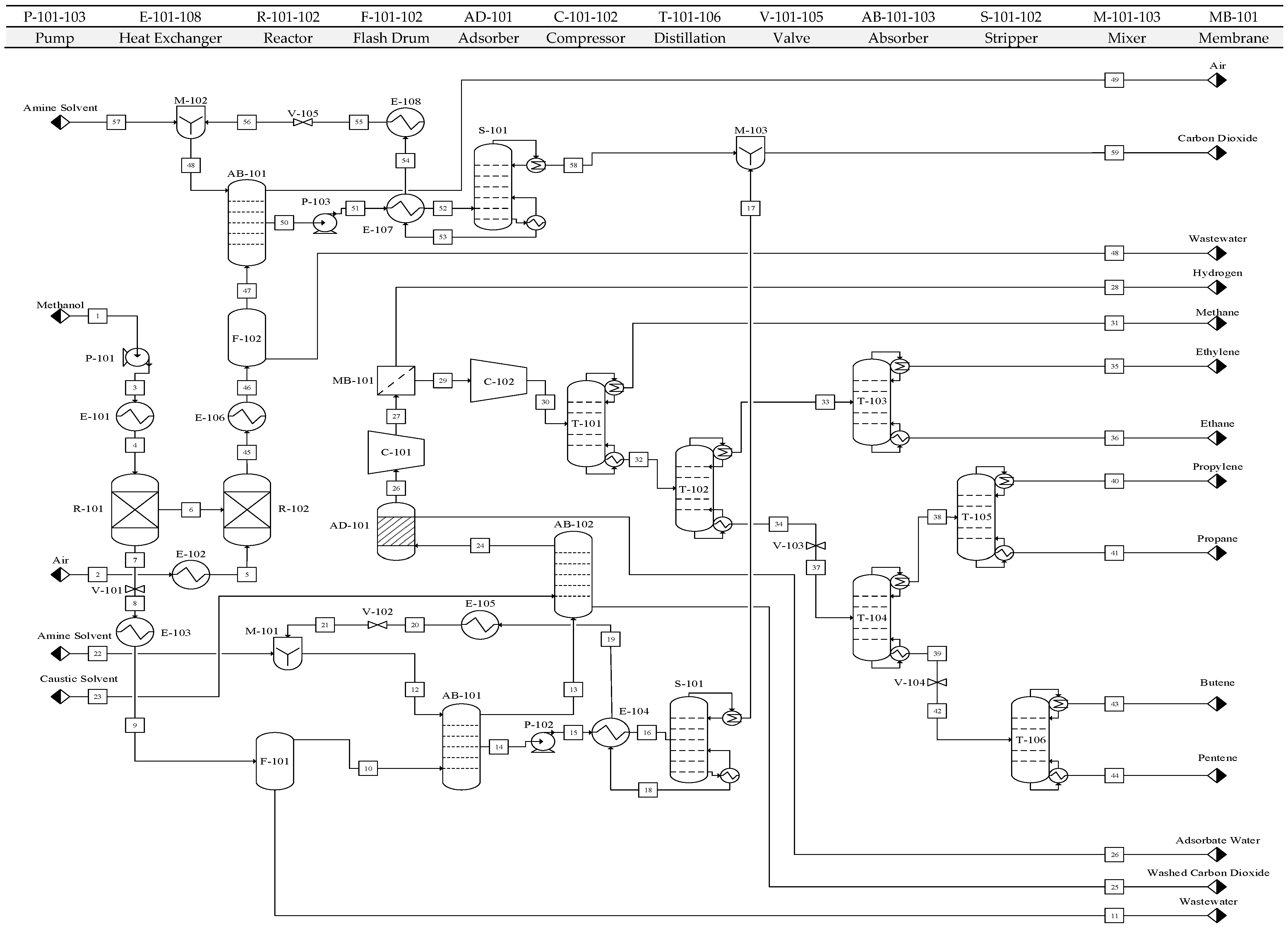Select the T-103 distillation column
This screenshot has width=1288, height=931.
coord(871,401)
